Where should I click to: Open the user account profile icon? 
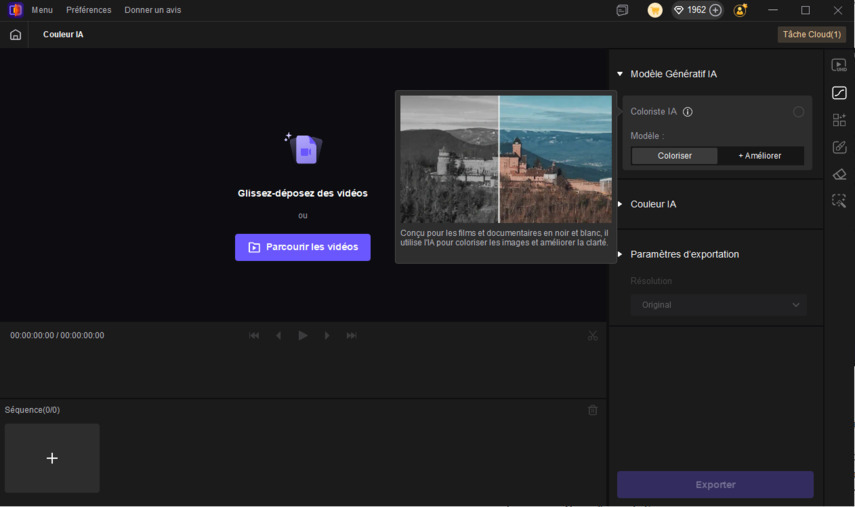click(740, 10)
